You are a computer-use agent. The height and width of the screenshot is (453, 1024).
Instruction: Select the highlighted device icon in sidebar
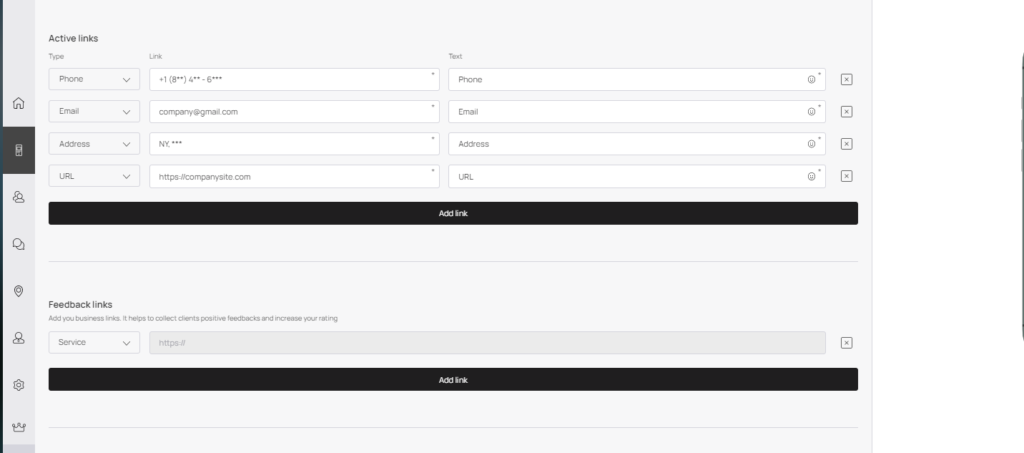pyautogui.click(x=18, y=150)
